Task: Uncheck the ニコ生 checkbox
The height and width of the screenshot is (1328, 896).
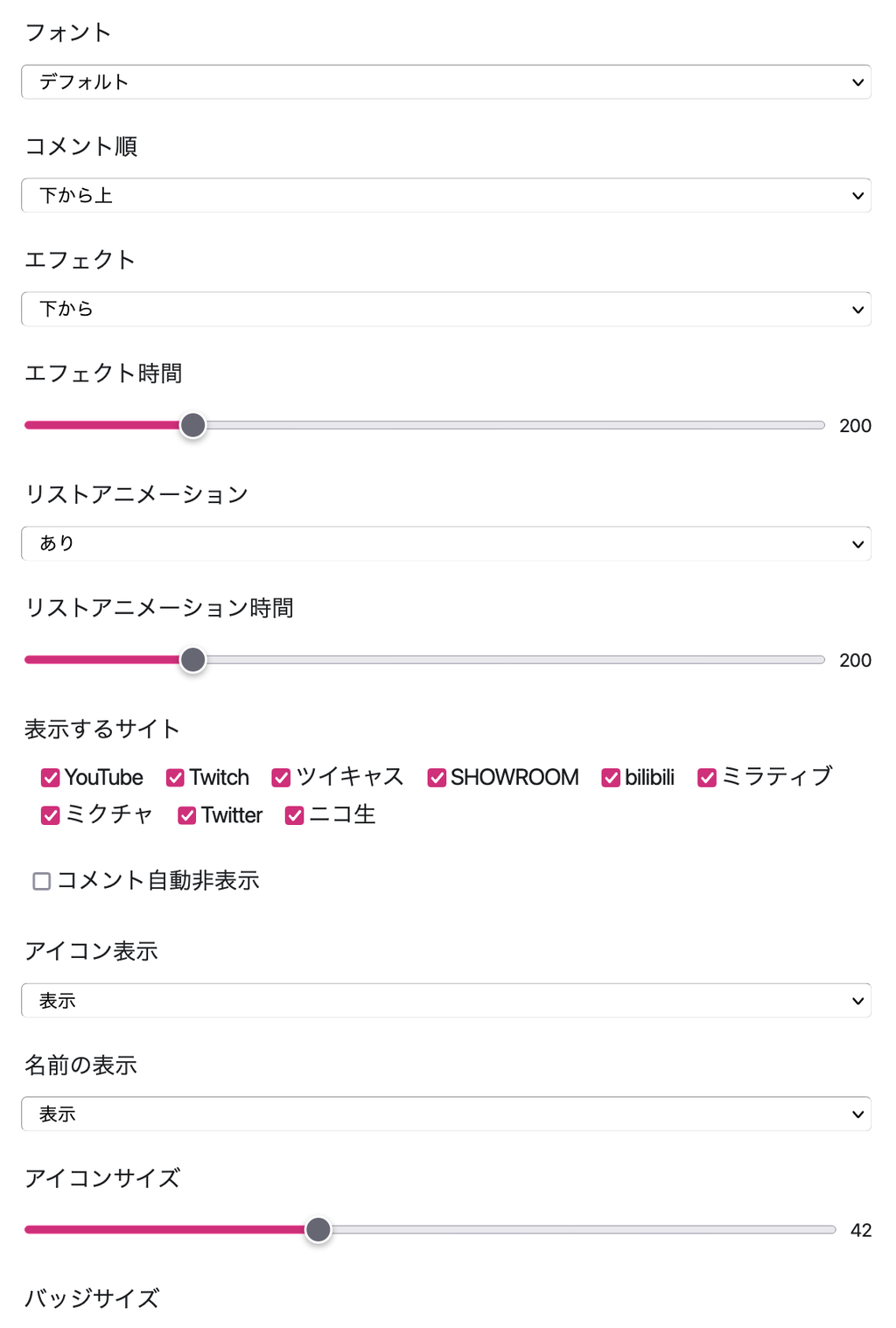Action: pos(295,815)
